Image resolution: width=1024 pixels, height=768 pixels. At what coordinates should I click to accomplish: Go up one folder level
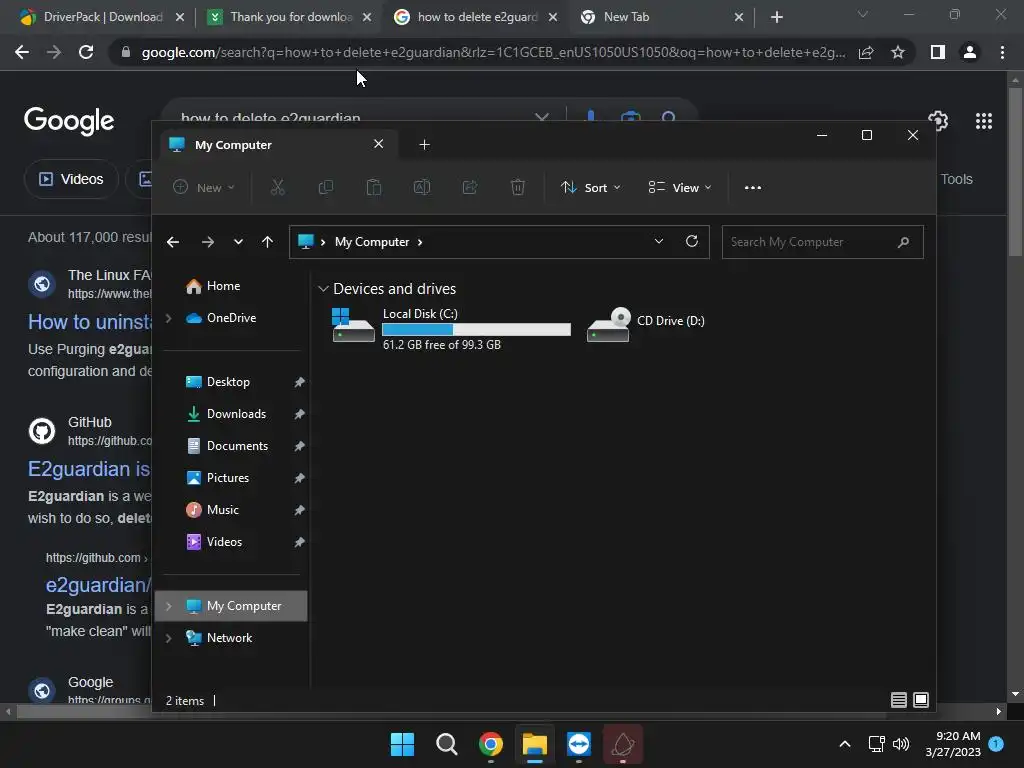coord(267,242)
